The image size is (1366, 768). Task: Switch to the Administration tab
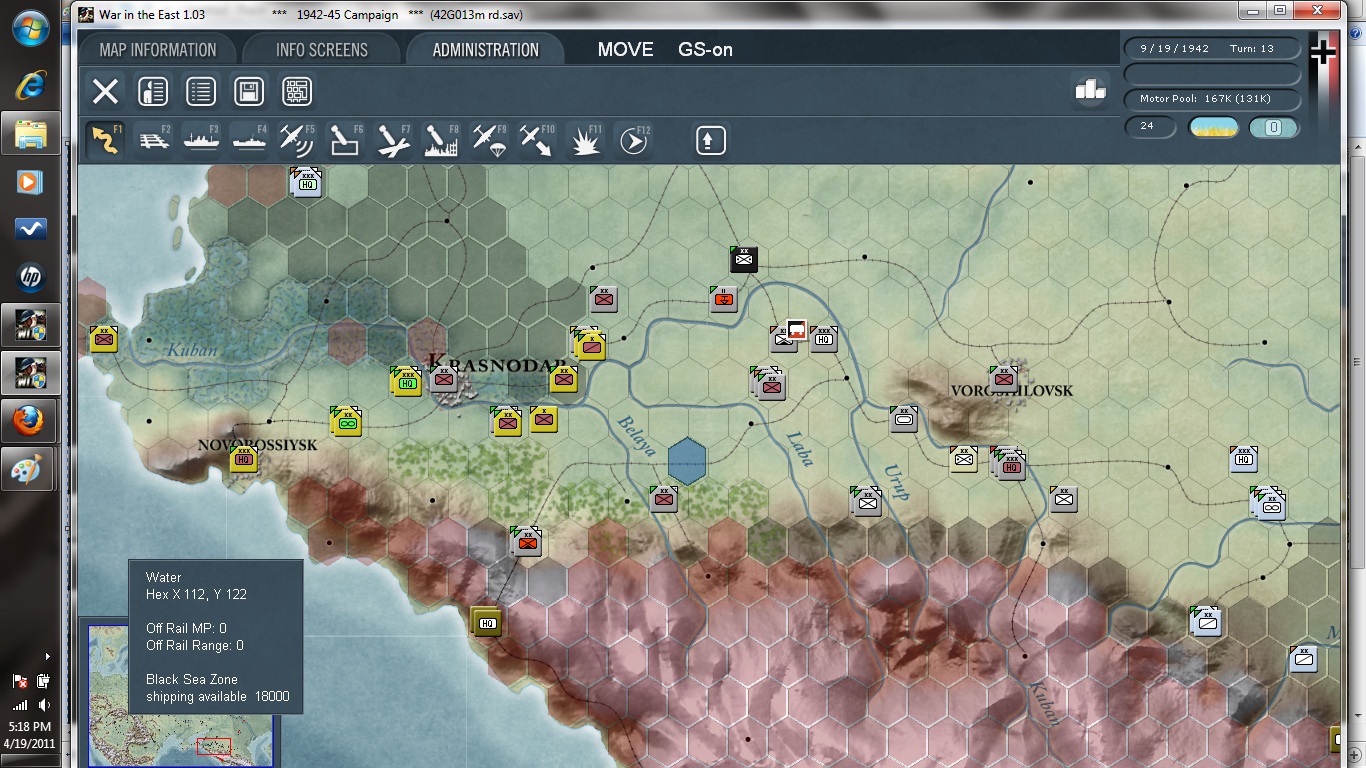tap(485, 50)
